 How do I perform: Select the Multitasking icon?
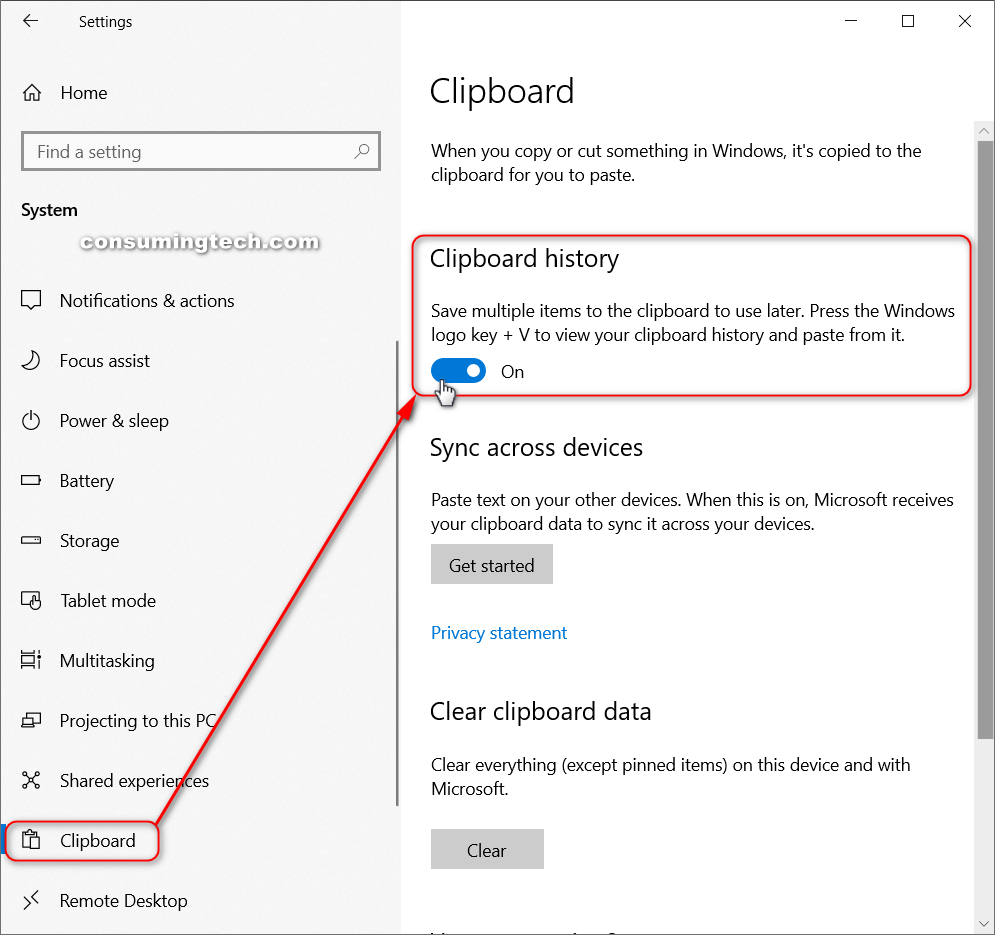tap(31, 660)
